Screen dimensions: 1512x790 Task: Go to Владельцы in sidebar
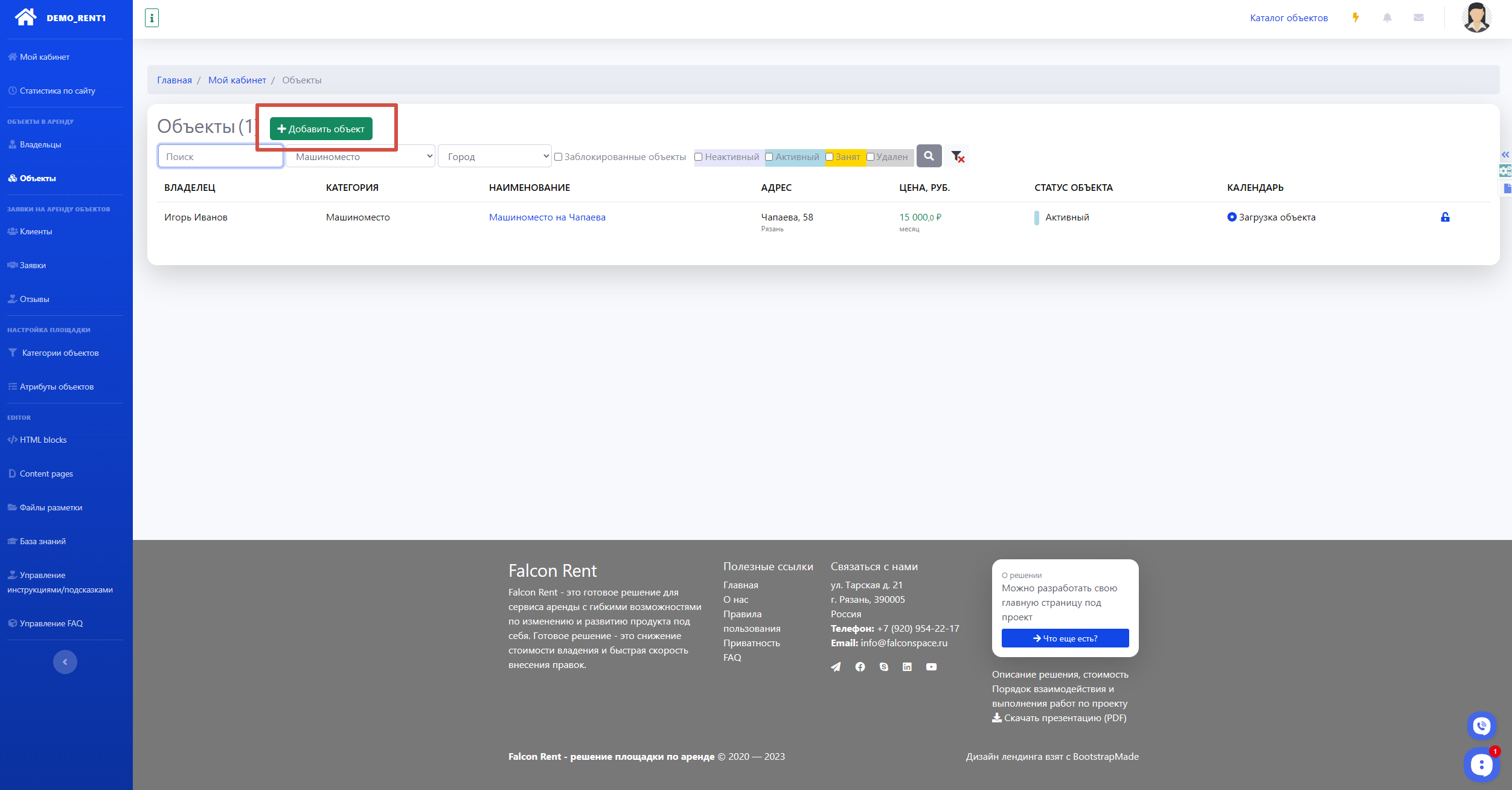(x=40, y=144)
